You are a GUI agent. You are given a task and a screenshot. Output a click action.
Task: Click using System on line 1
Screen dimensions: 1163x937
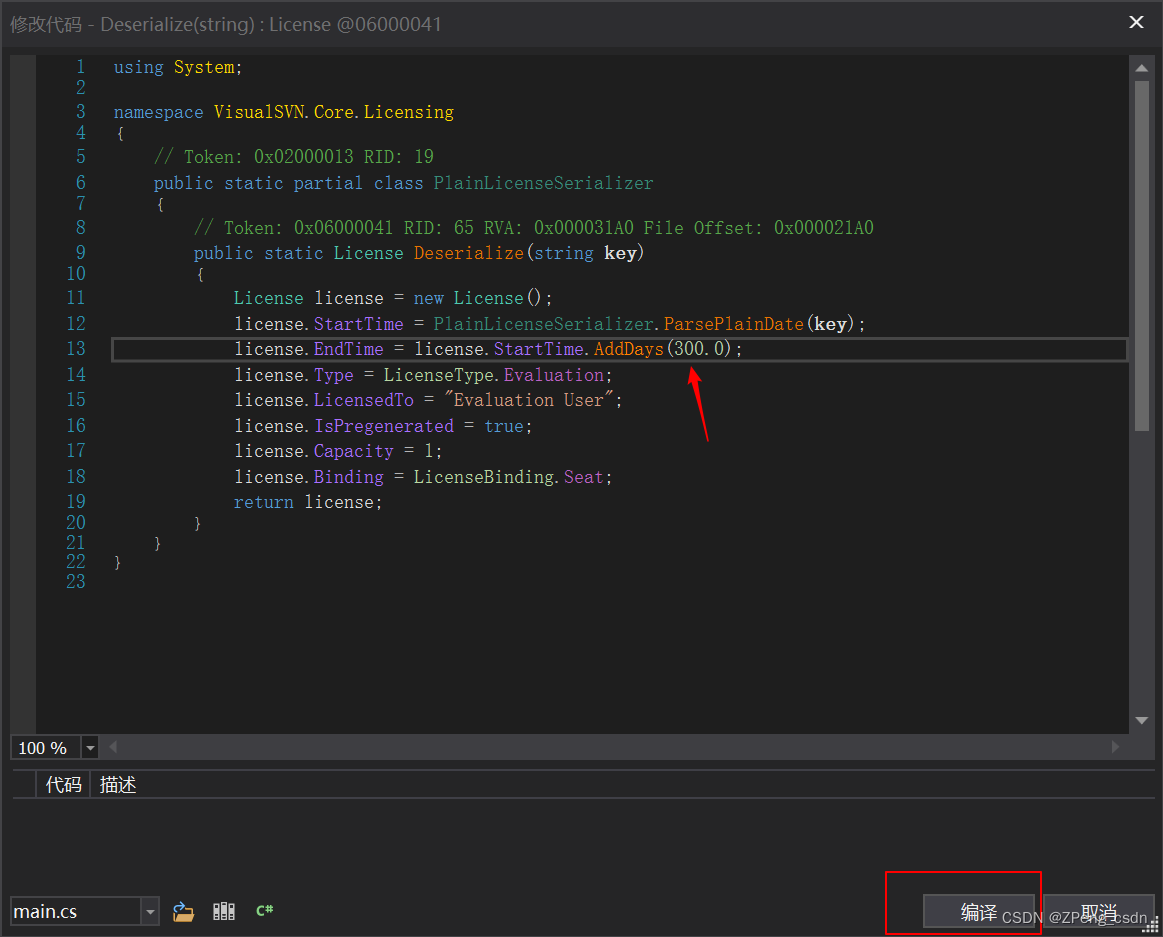[178, 68]
